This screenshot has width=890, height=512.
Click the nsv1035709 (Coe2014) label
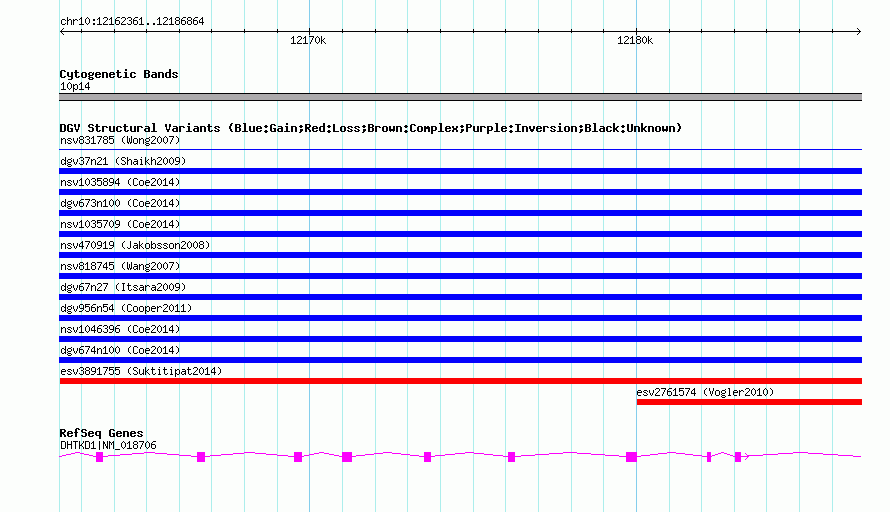click(120, 224)
